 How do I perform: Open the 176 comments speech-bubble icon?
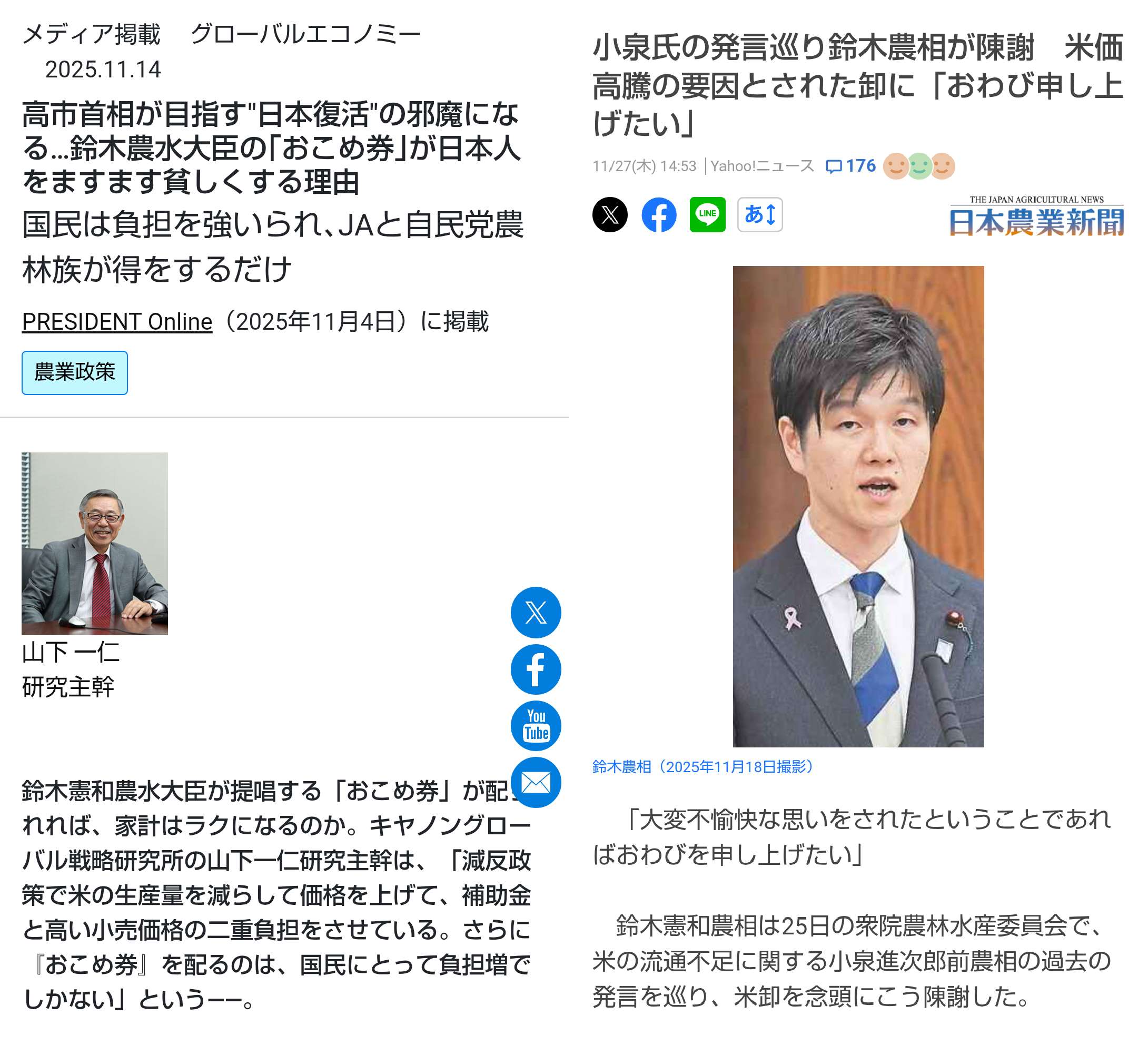click(x=834, y=166)
